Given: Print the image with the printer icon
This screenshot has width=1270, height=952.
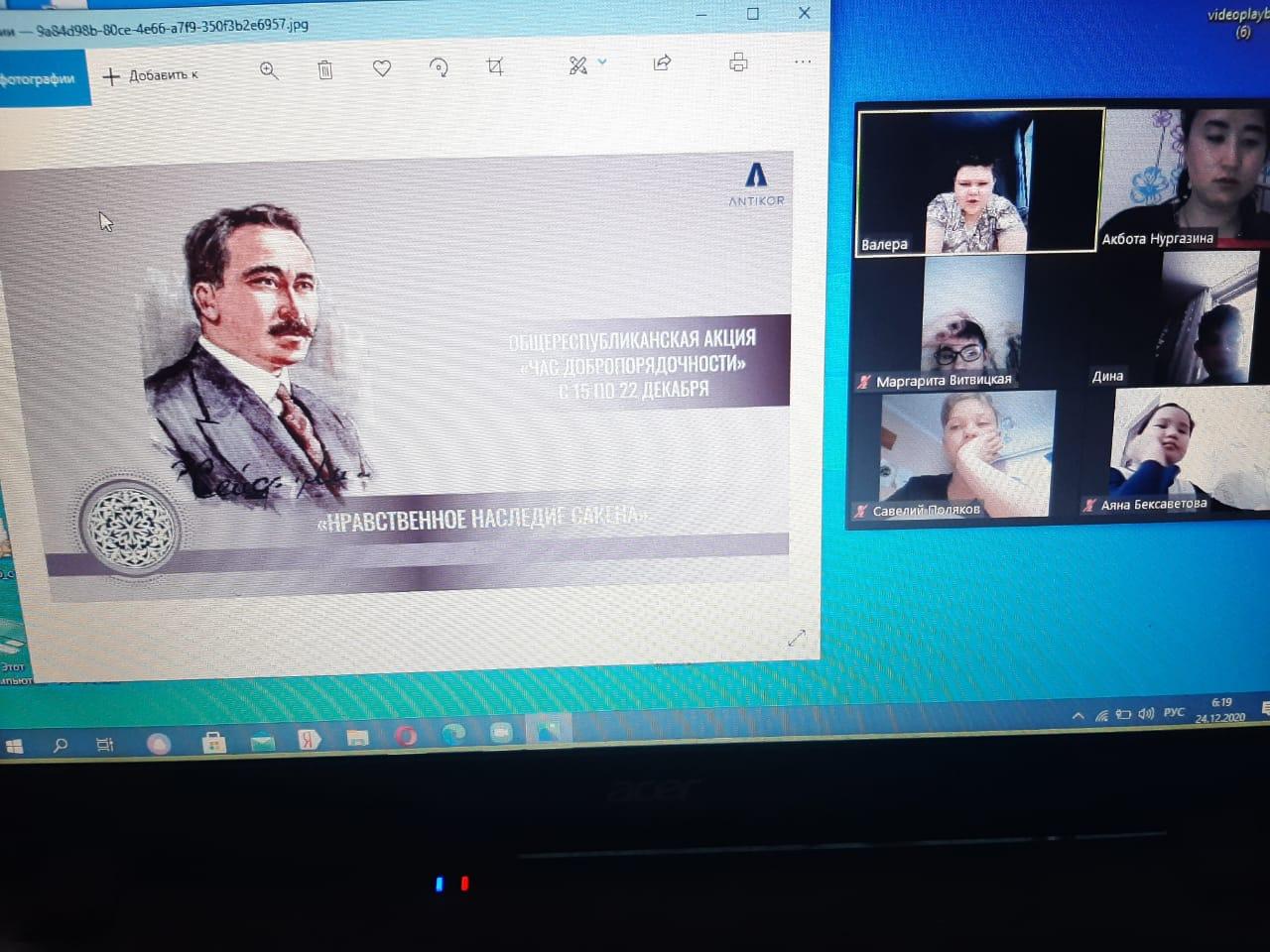Looking at the screenshot, I should [738, 62].
